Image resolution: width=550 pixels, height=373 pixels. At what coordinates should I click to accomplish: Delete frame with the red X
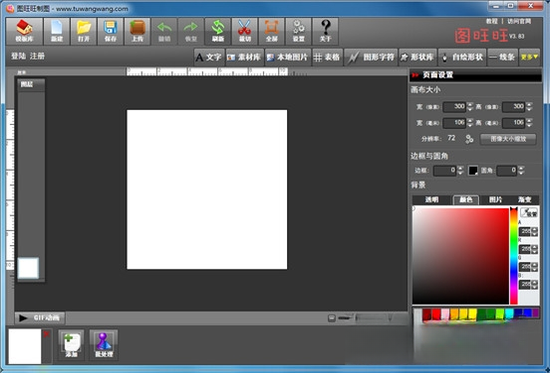tap(46, 334)
